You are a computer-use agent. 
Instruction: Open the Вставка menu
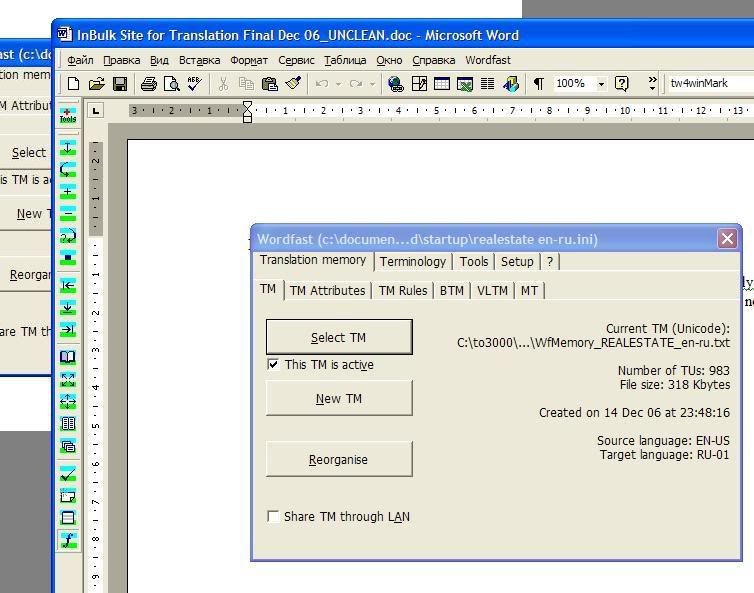point(200,60)
